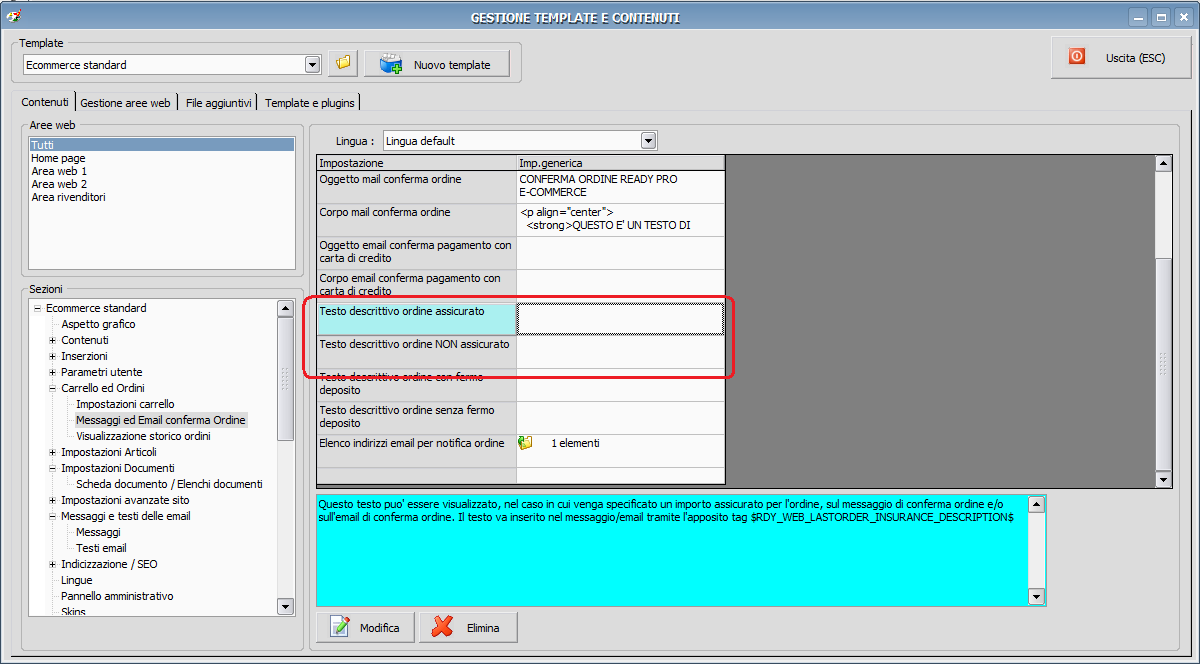Select Testo descrittivo ordine senza fermo deposito

[417, 417]
